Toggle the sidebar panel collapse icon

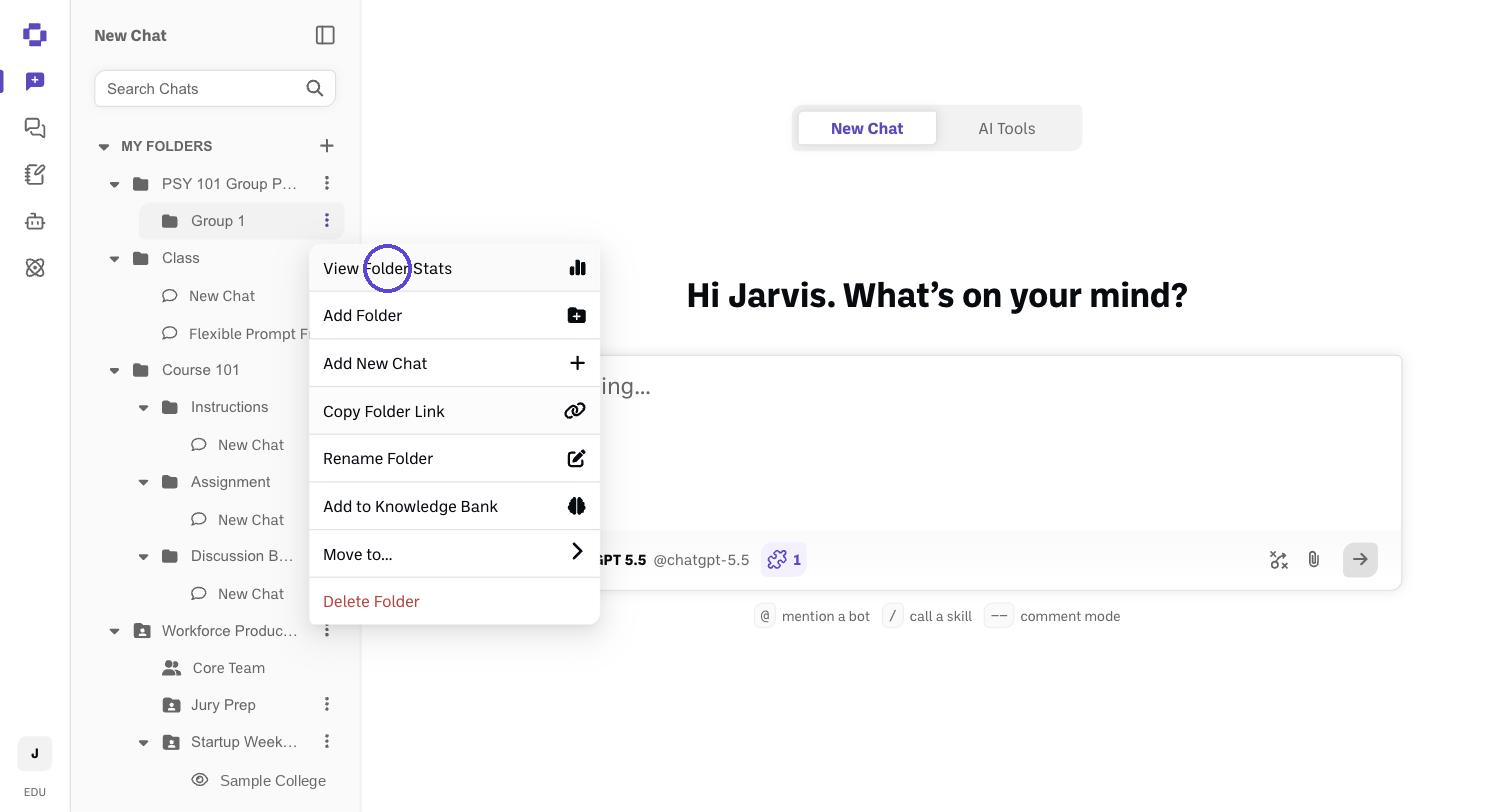[x=325, y=35]
